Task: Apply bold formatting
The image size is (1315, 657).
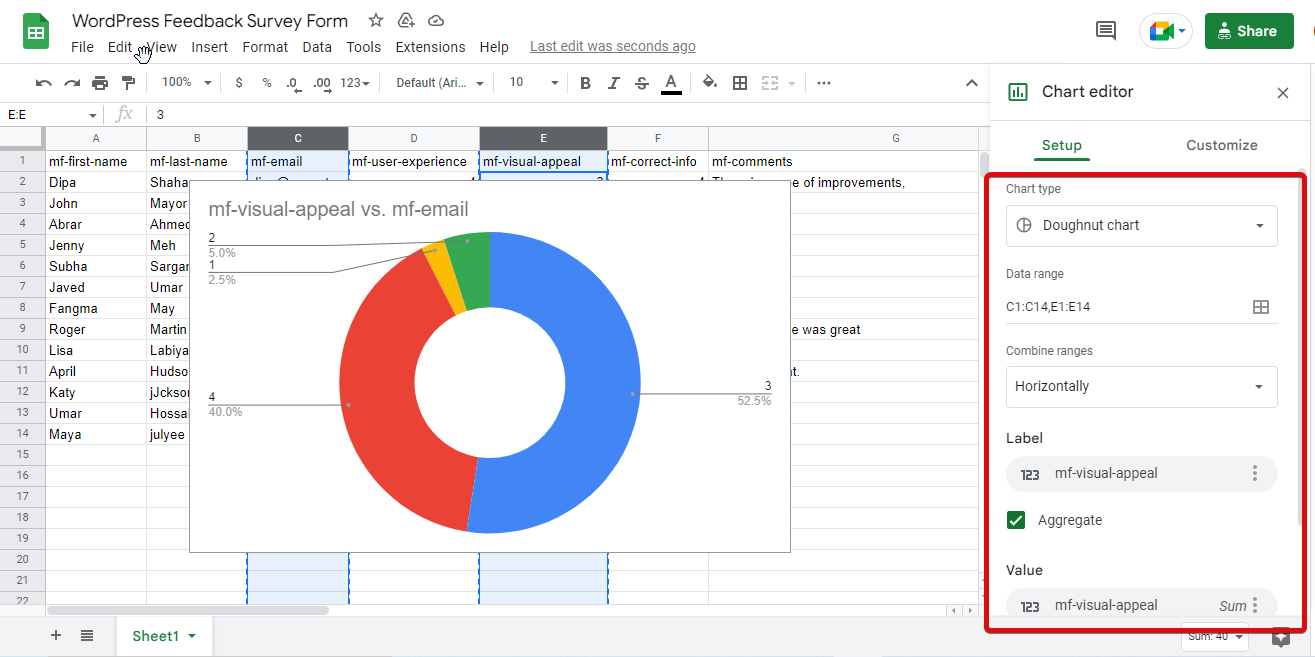Action: tap(585, 83)
